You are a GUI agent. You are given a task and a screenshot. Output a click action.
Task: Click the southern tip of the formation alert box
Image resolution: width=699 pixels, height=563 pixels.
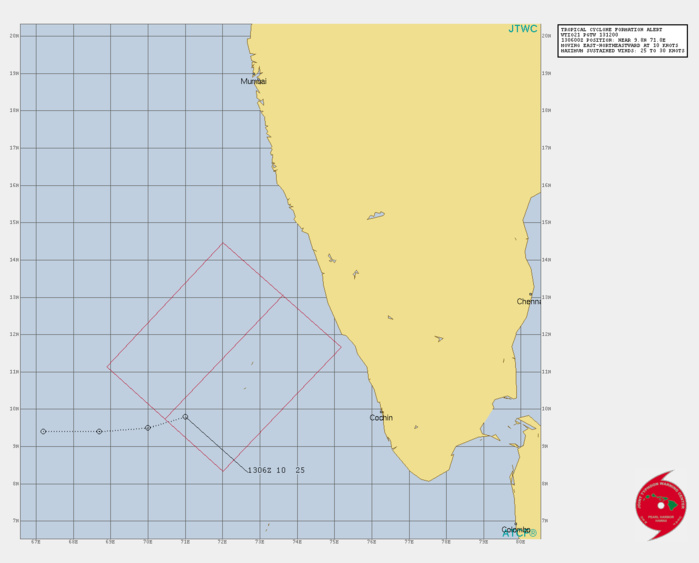coord(223,471)
